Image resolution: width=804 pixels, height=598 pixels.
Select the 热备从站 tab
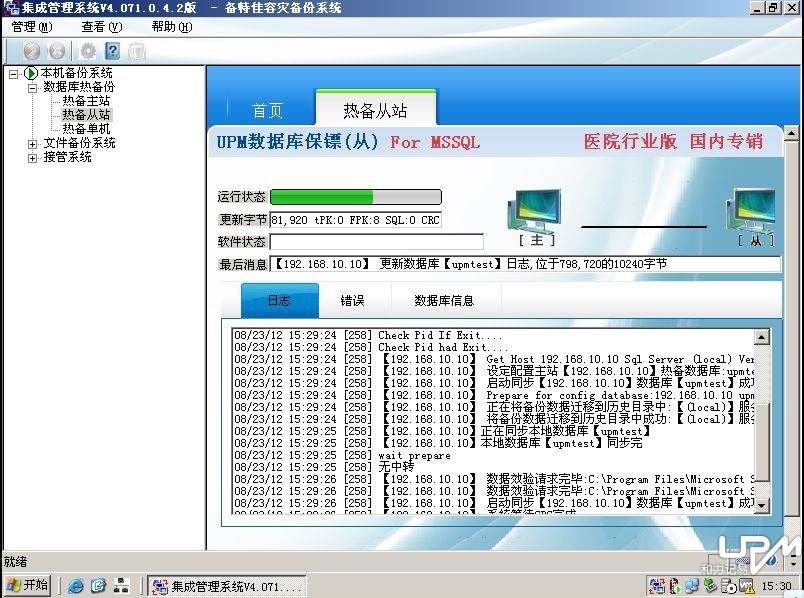tap(375, 109)
